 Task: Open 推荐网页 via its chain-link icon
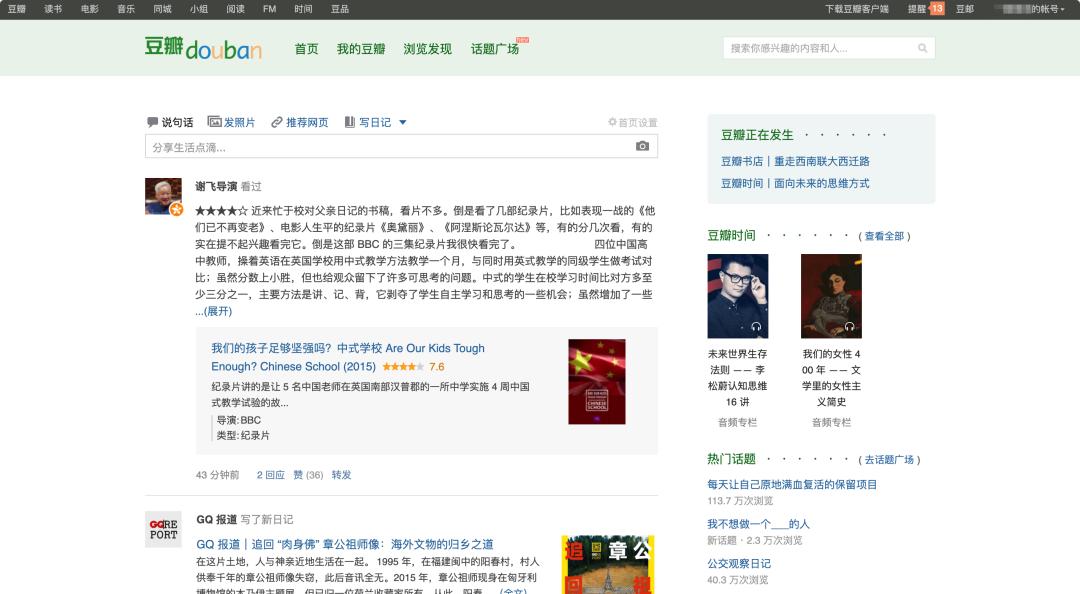279,121
